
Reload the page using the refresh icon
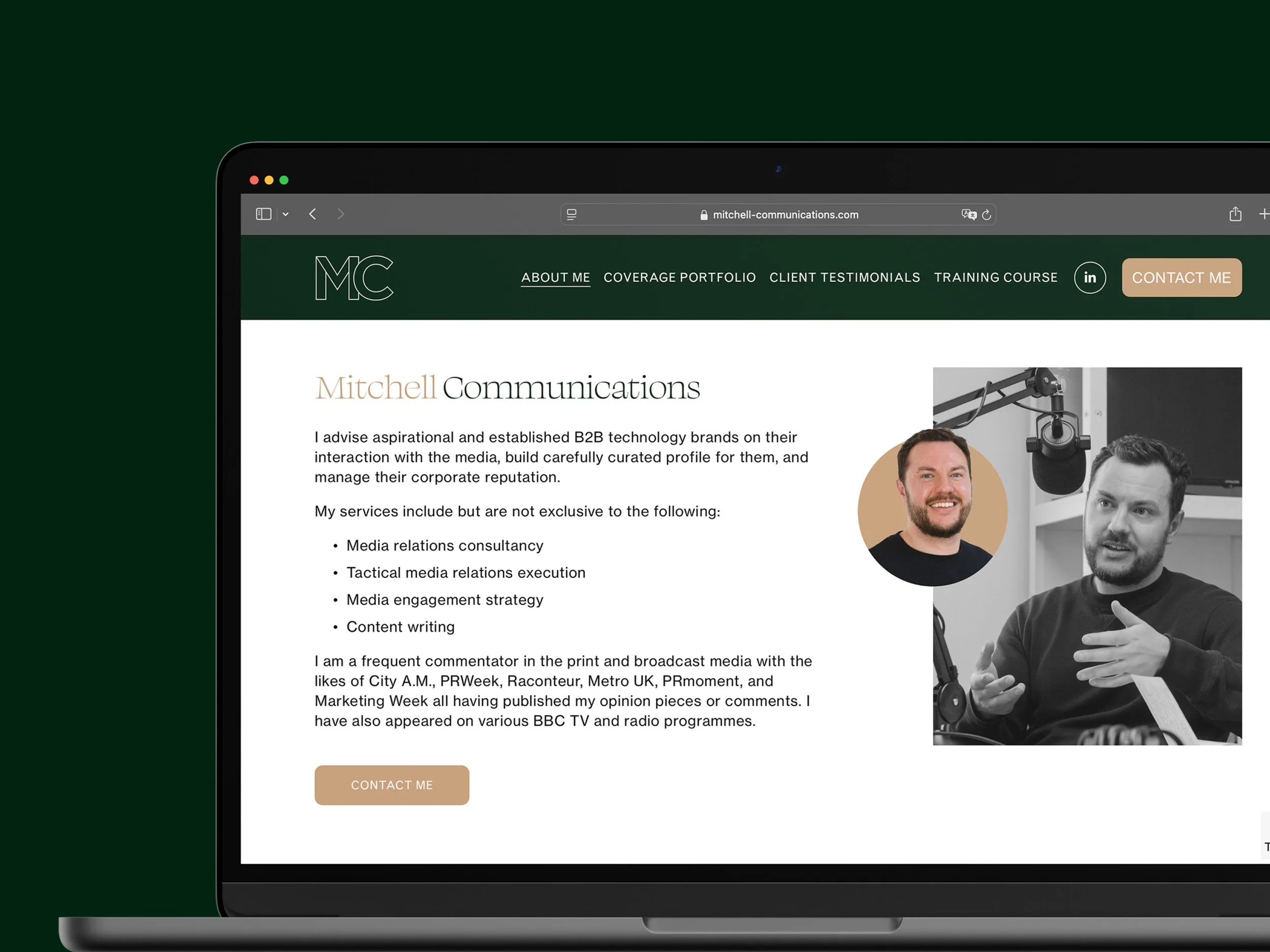[x=987, y=215]
